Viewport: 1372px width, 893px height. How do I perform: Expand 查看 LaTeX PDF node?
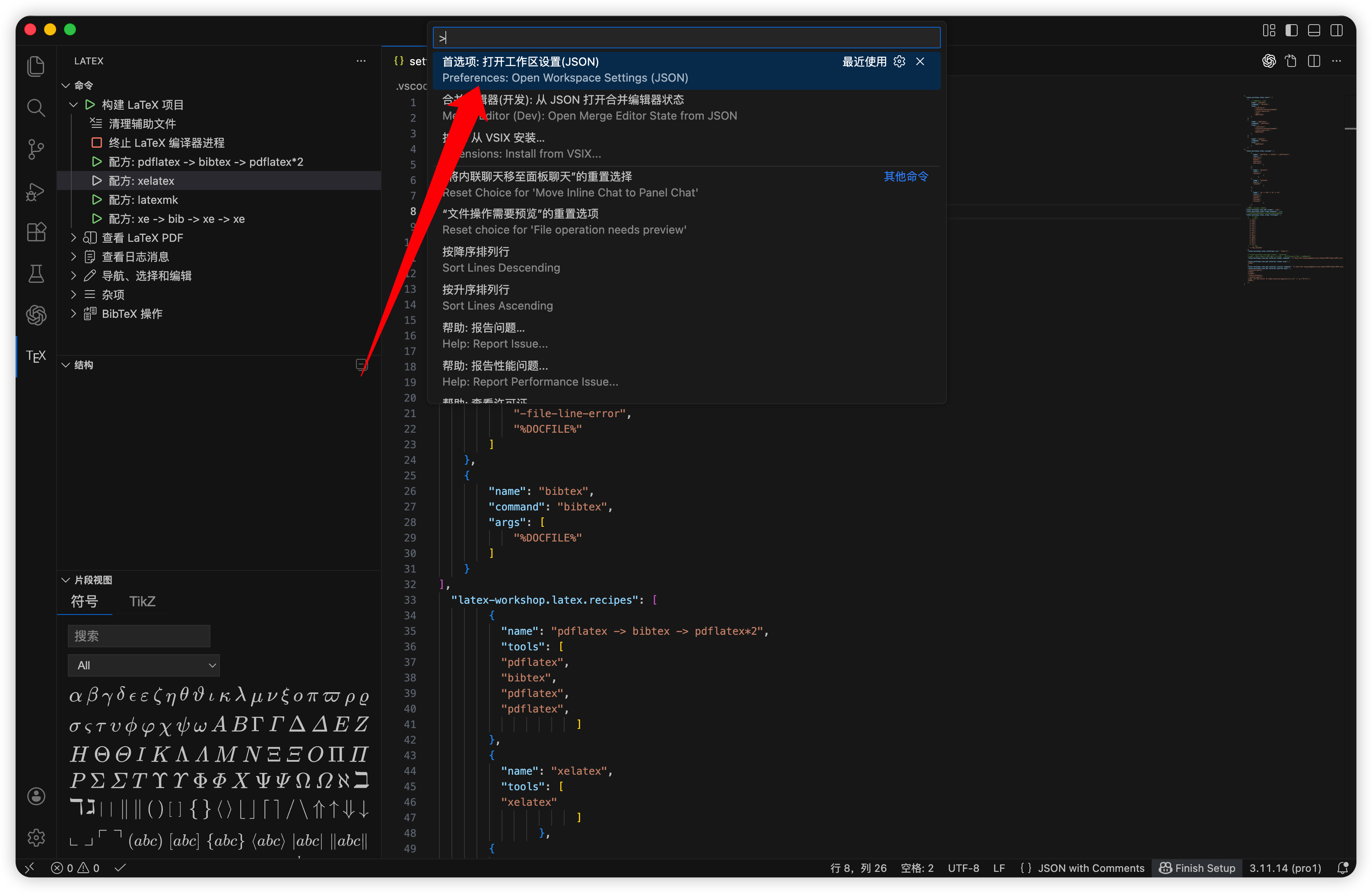point(73,238)
